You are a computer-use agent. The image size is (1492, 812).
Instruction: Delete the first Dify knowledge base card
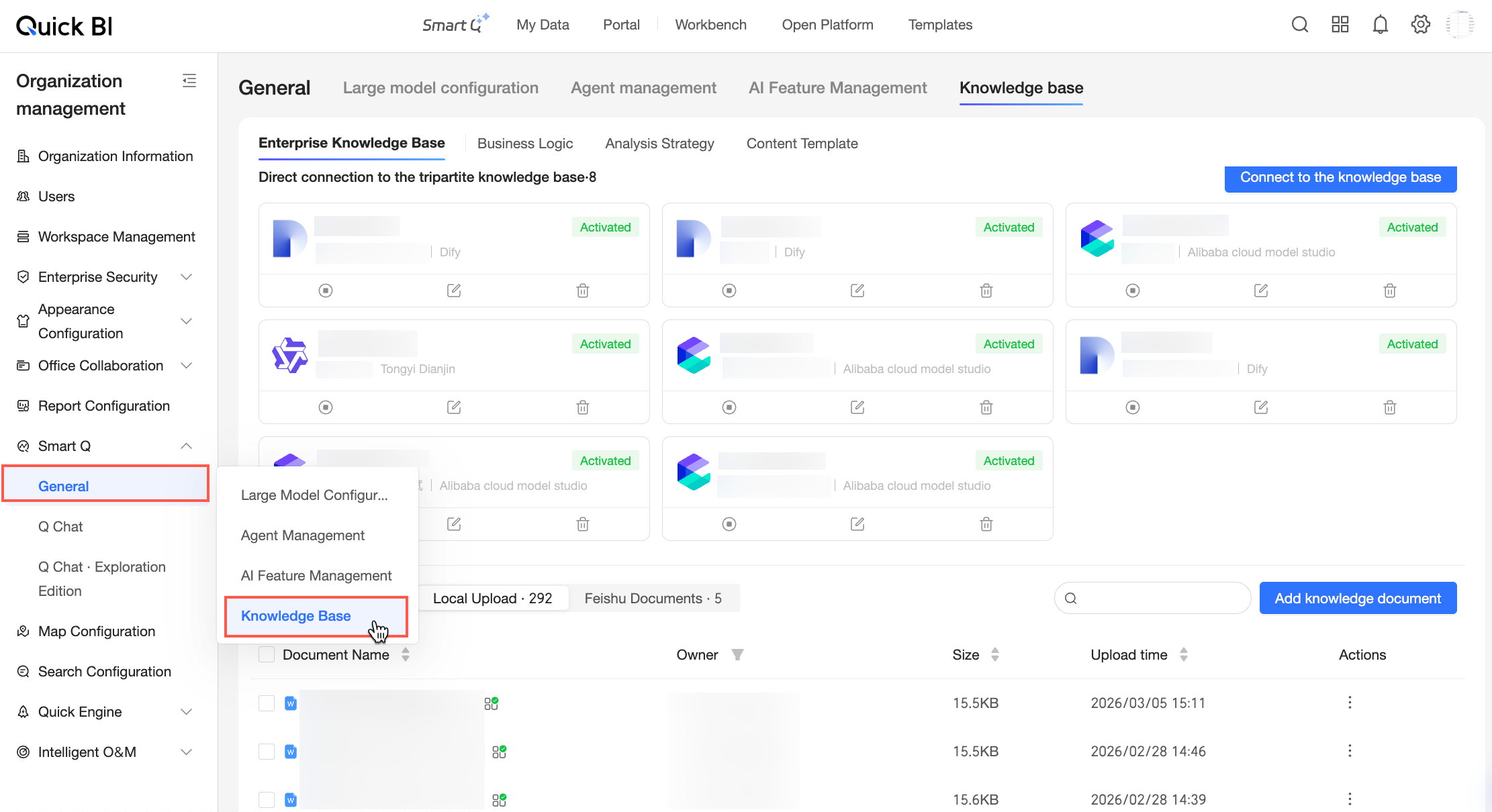point(583,291)
